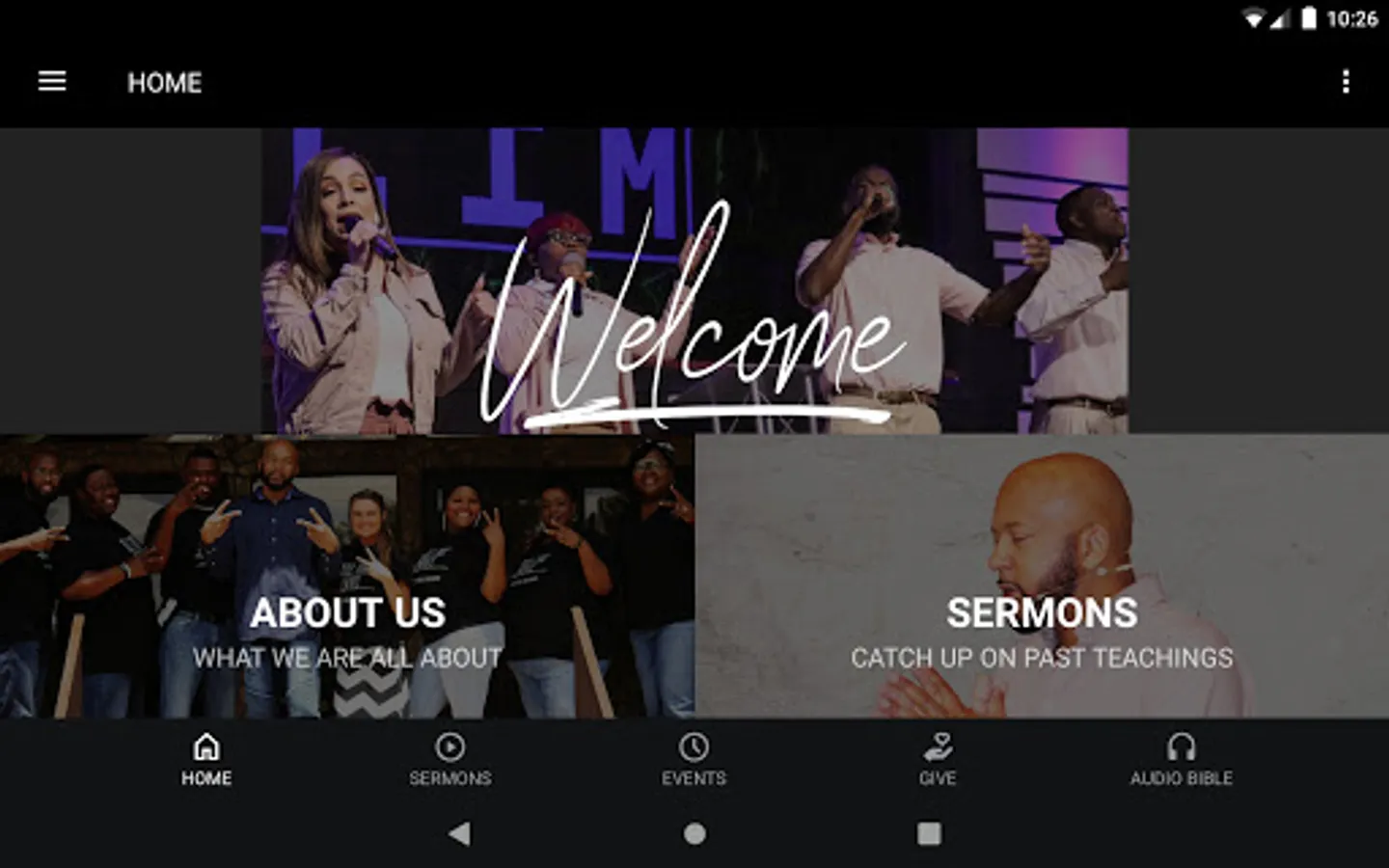Tap the Sermons play icon
Viewport: 1389px width, 868px height.
click(x=450, y=746)
